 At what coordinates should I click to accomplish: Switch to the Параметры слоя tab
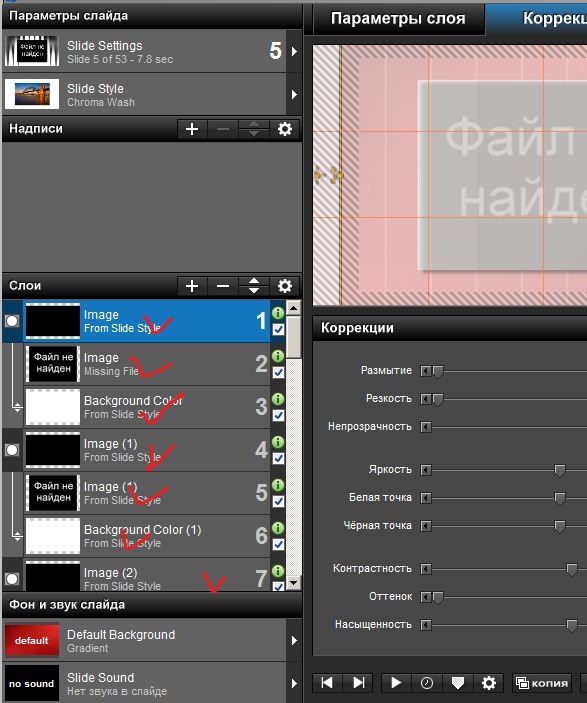click(398, 18)
